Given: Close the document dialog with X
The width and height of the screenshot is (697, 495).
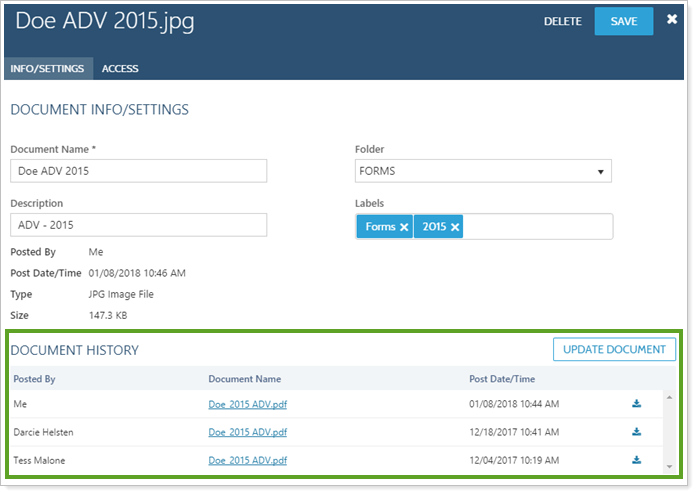Looking at the screenshot, I should 673,19.
